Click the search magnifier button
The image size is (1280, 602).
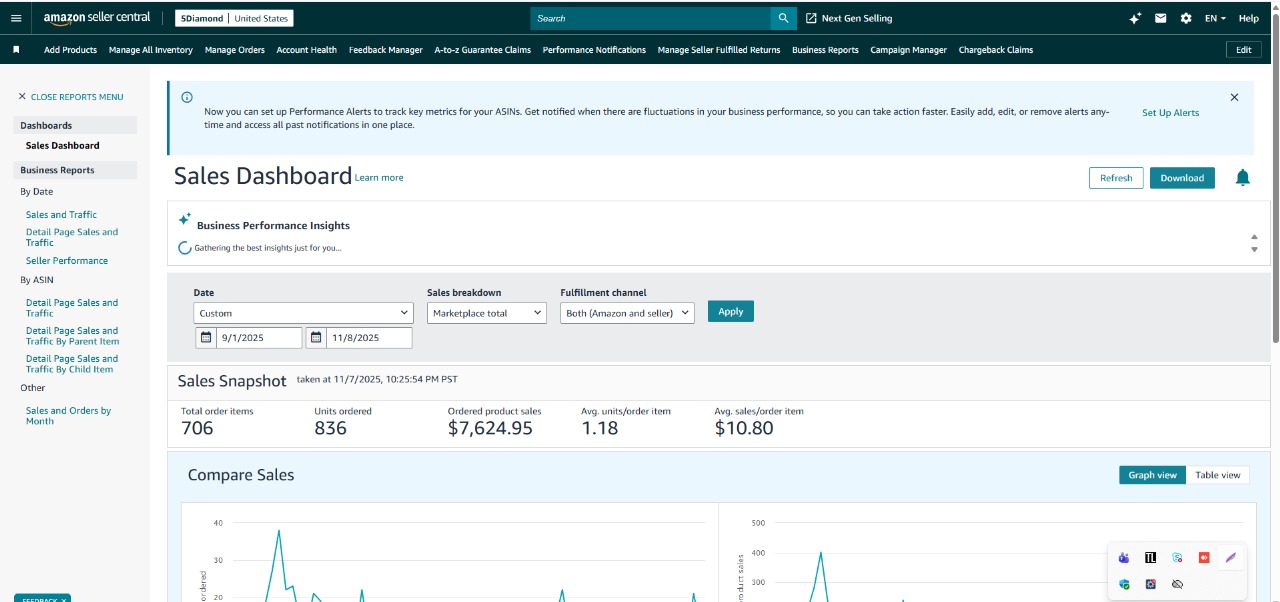[x=783, y=18]
